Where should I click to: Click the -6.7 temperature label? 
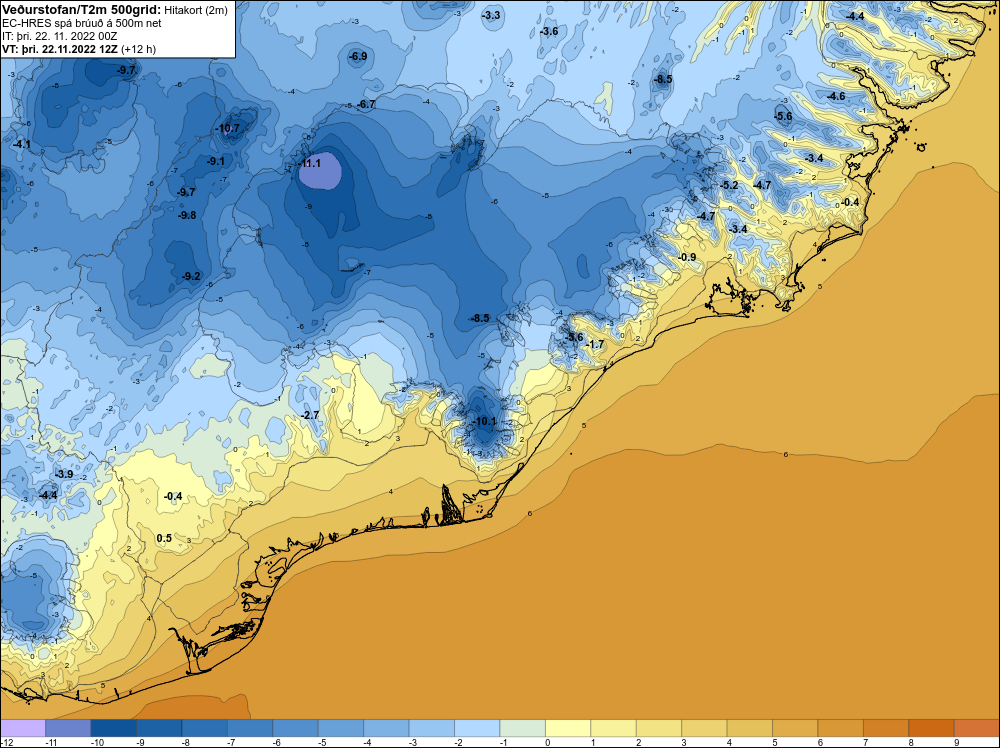366,104
